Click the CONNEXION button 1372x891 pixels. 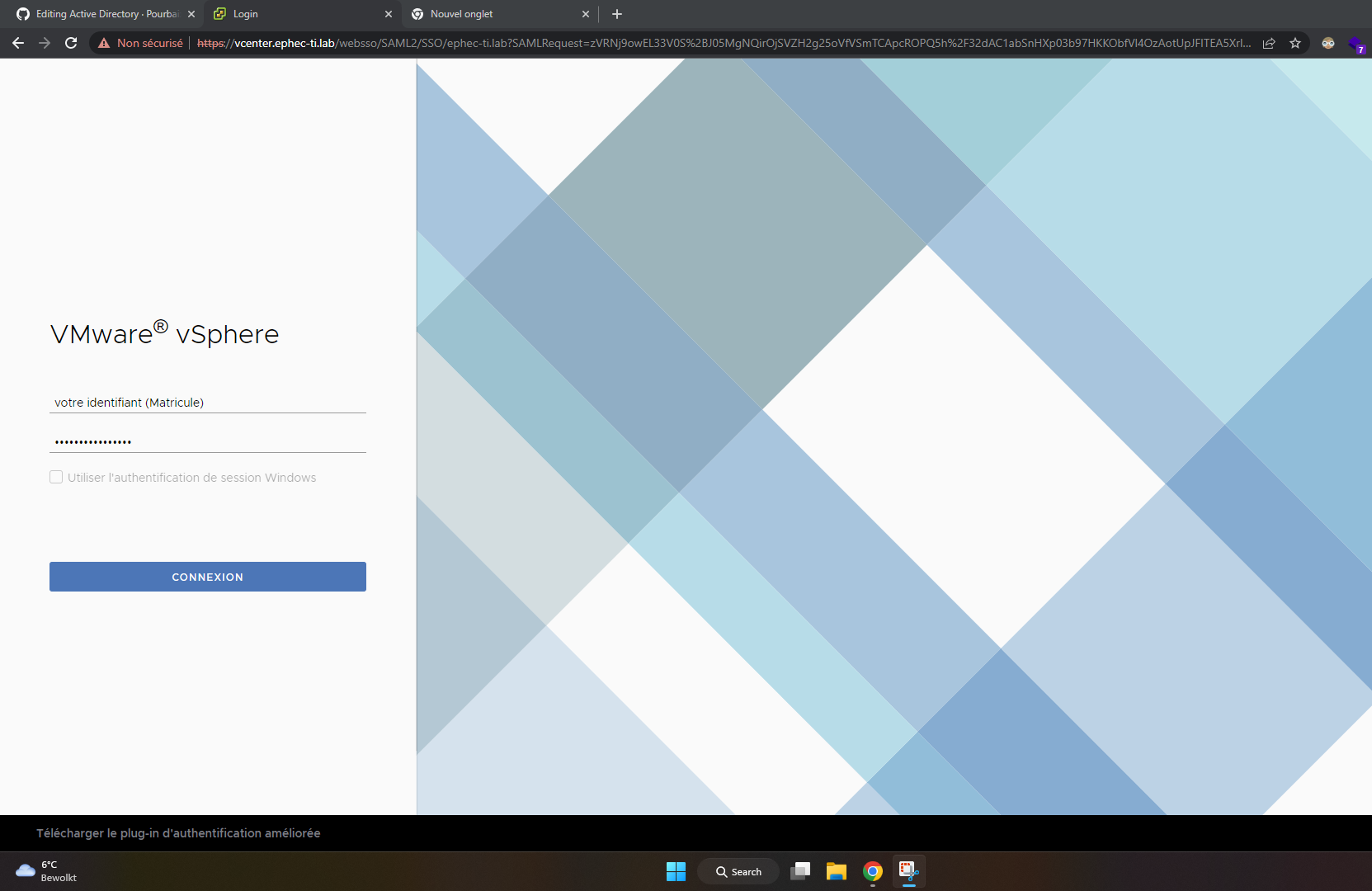coord(208,577)
